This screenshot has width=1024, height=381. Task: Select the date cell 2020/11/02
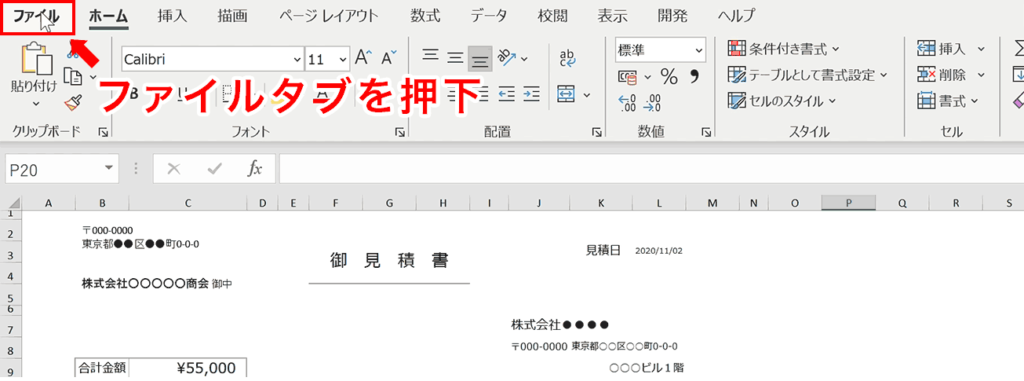659,251
